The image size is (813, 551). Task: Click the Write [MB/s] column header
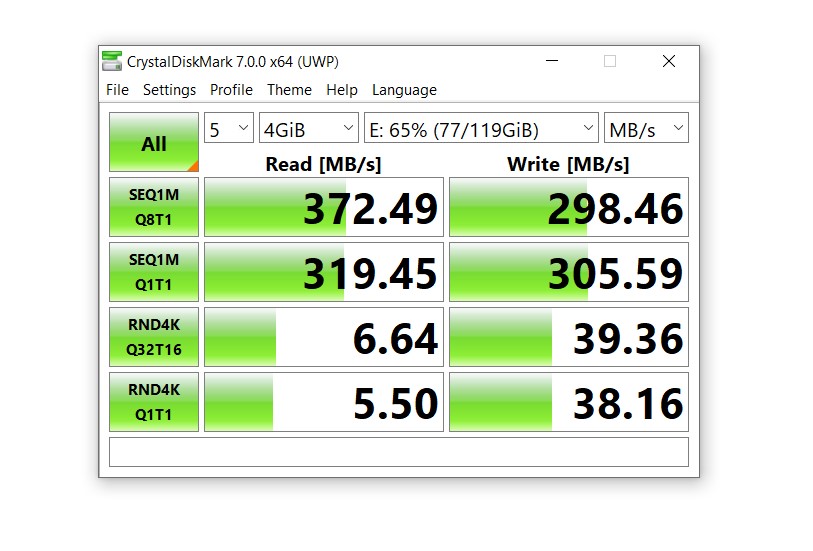[568, 164]
